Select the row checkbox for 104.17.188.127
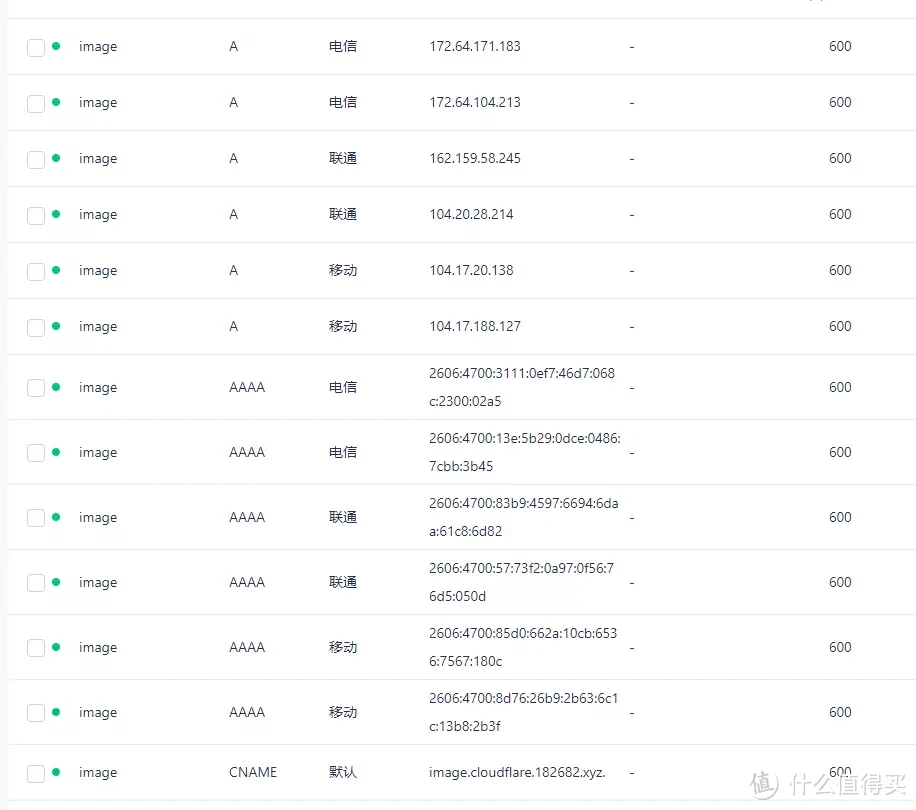 pos(36,328)
